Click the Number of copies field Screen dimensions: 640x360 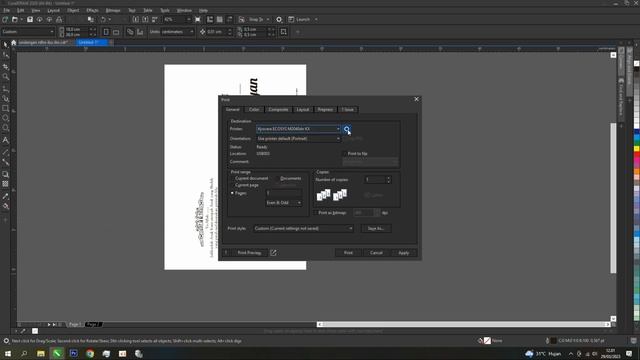tap(375, 180)
